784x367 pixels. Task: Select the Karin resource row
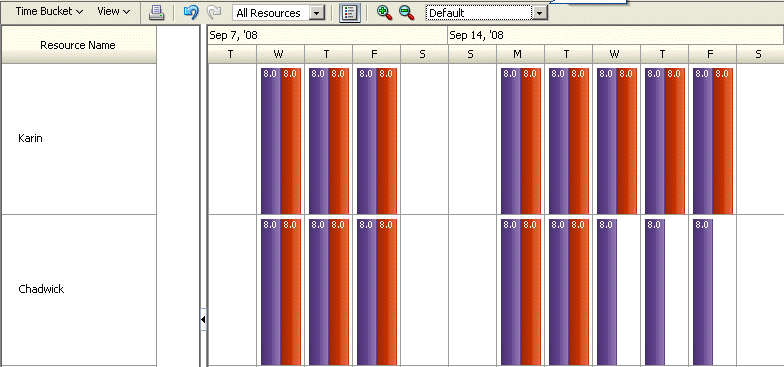point(78,139)
